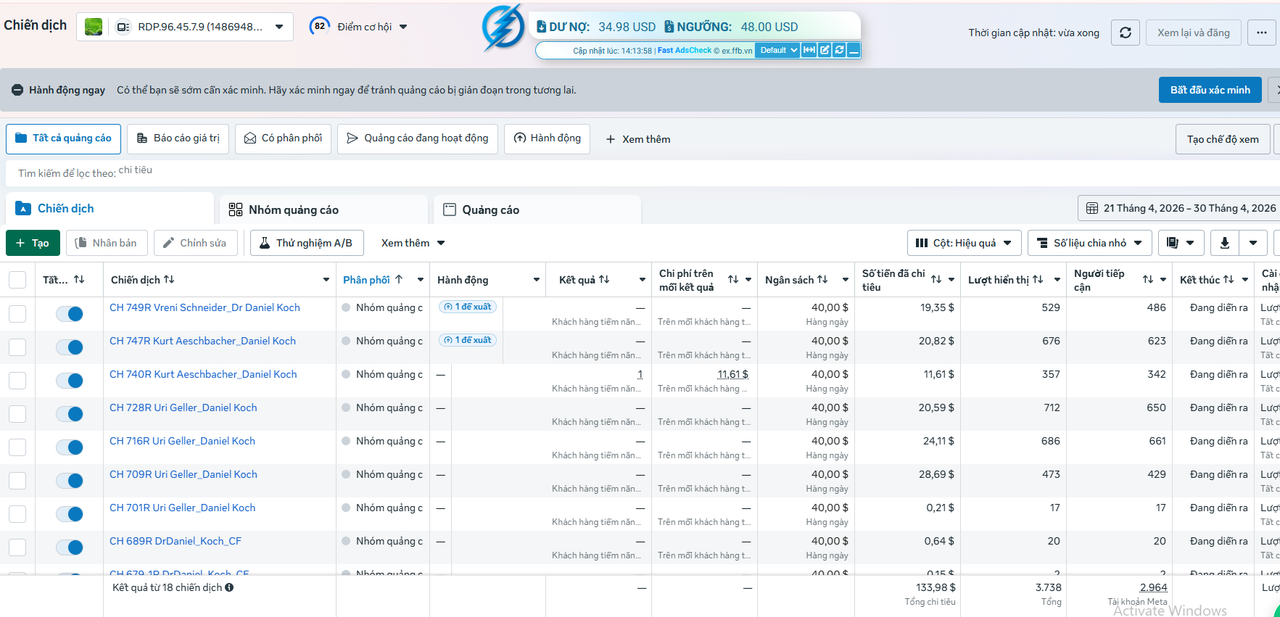This screenshot has width=1280, height=617.
Task: Check the box for CH 689R row
Action: point(17,547)
